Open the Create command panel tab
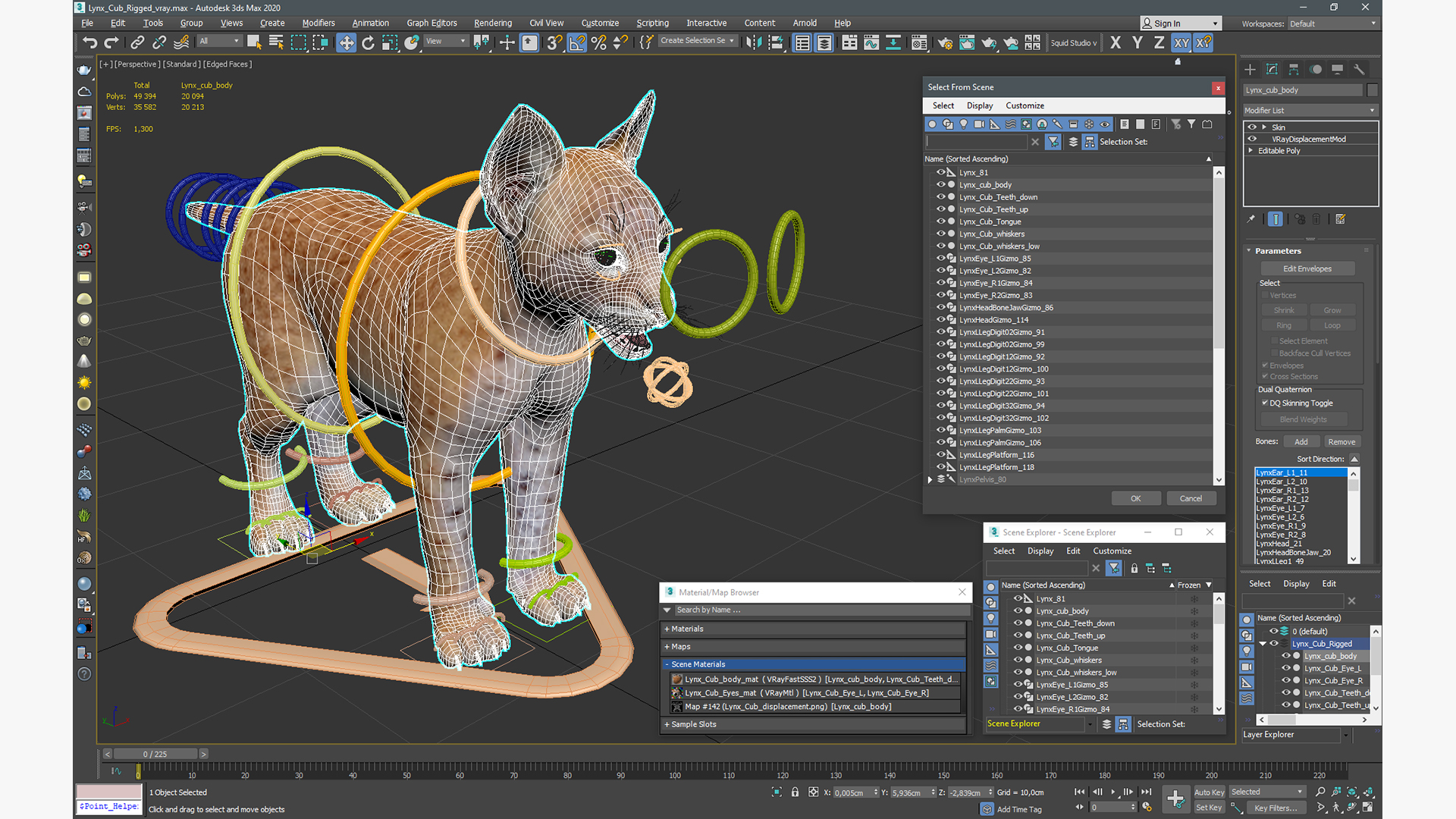The width and height of the screenshot is (1456, 819). 1250,69
